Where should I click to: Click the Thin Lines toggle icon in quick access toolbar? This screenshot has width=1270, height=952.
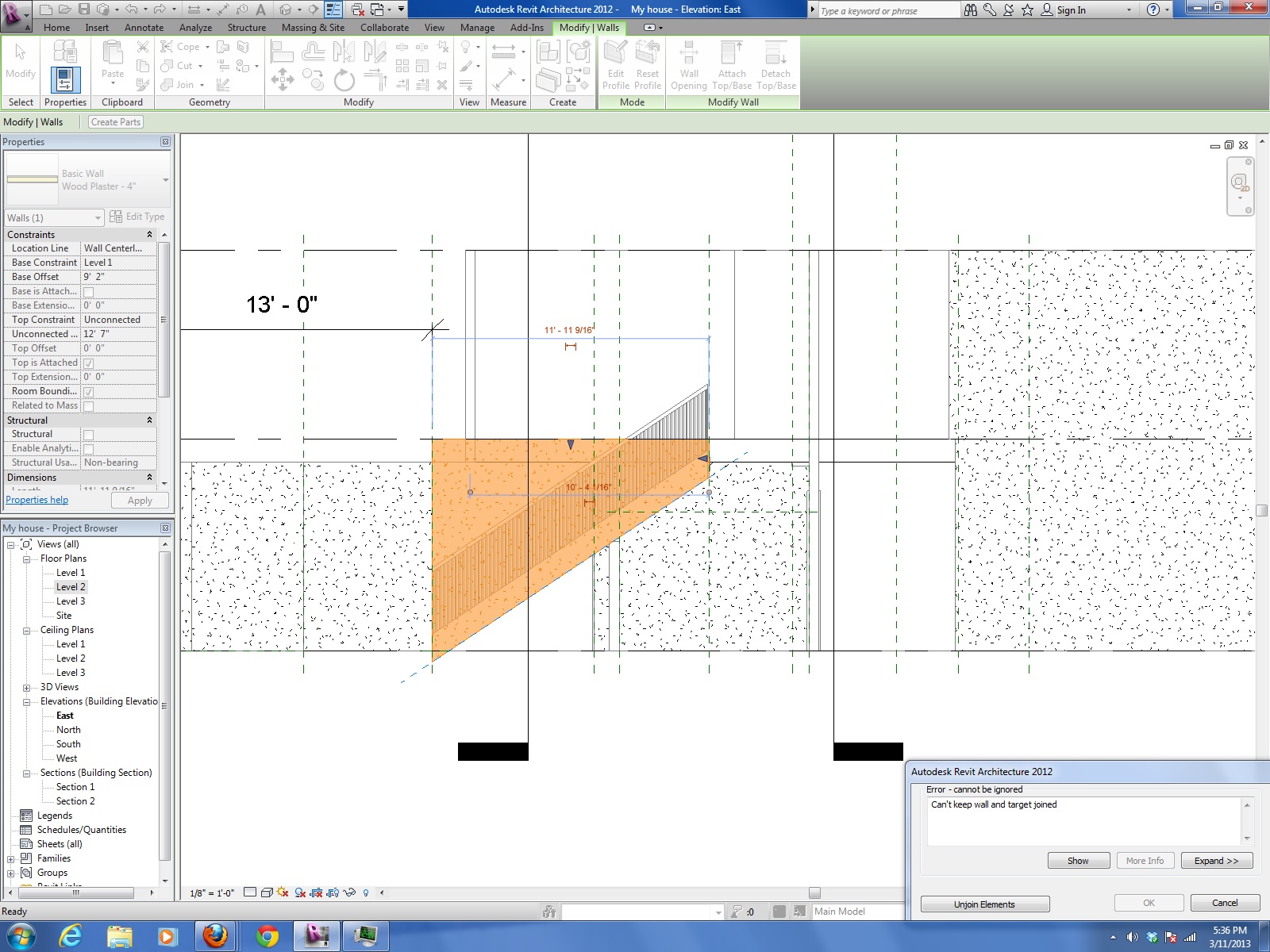333,10
